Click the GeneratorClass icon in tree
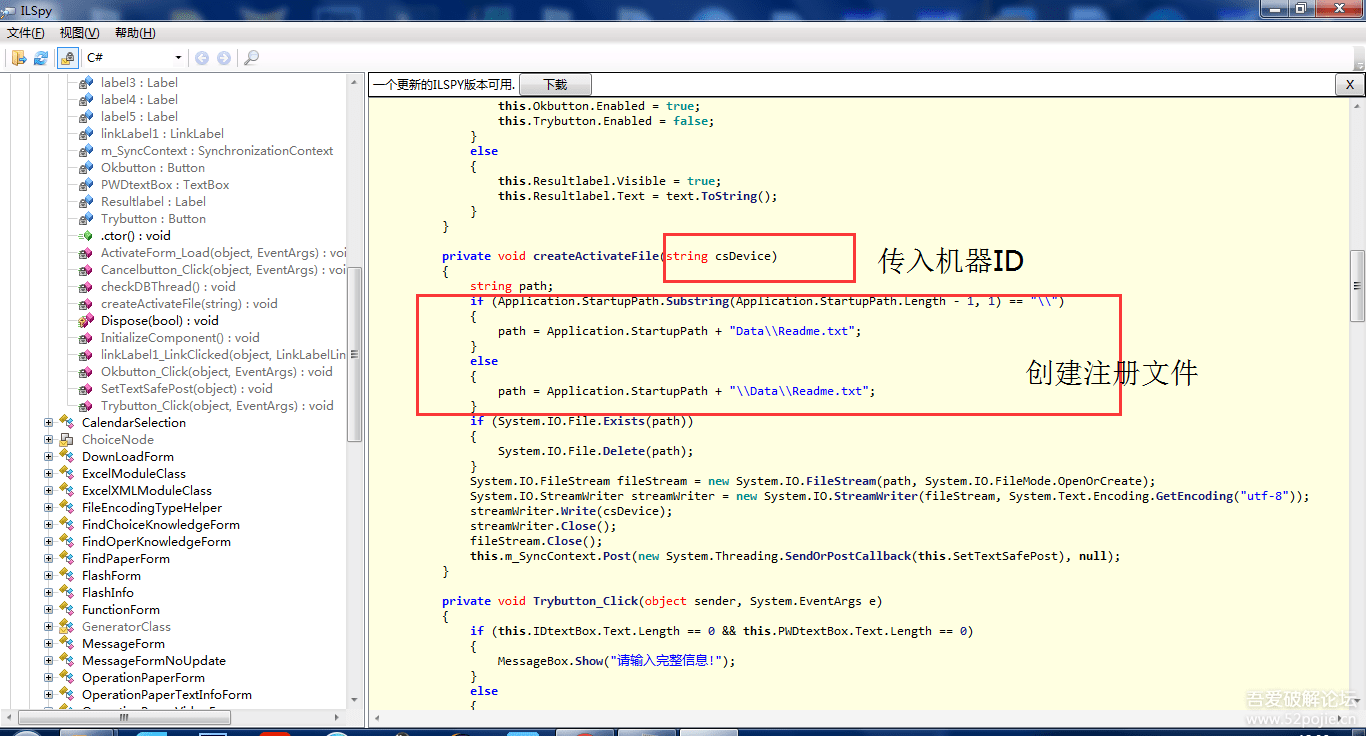This screenshot has width=1366, height=736. (x=67, y=627)
